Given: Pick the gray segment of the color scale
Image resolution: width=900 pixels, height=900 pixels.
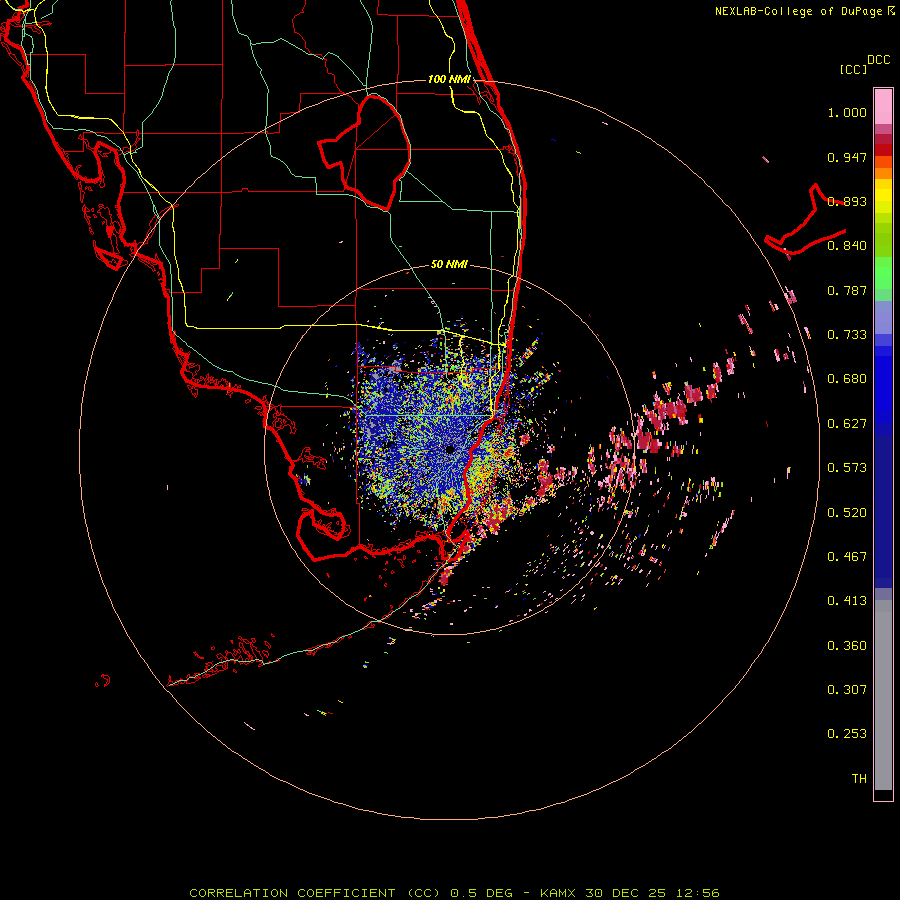Looking at the screenshot, I should tap(883, 695).
